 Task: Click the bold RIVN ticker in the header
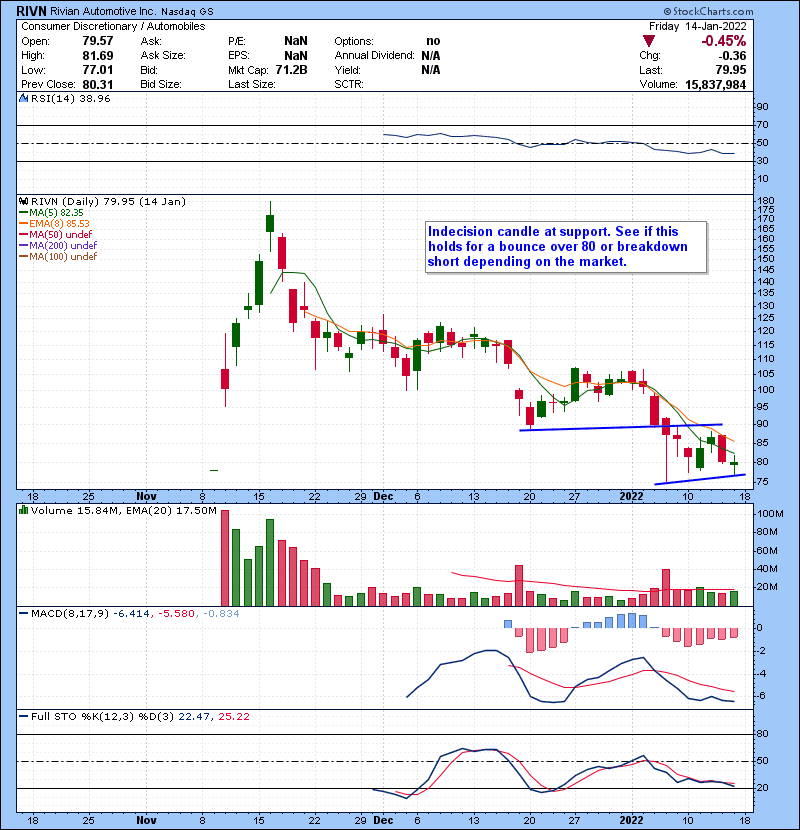32,11
